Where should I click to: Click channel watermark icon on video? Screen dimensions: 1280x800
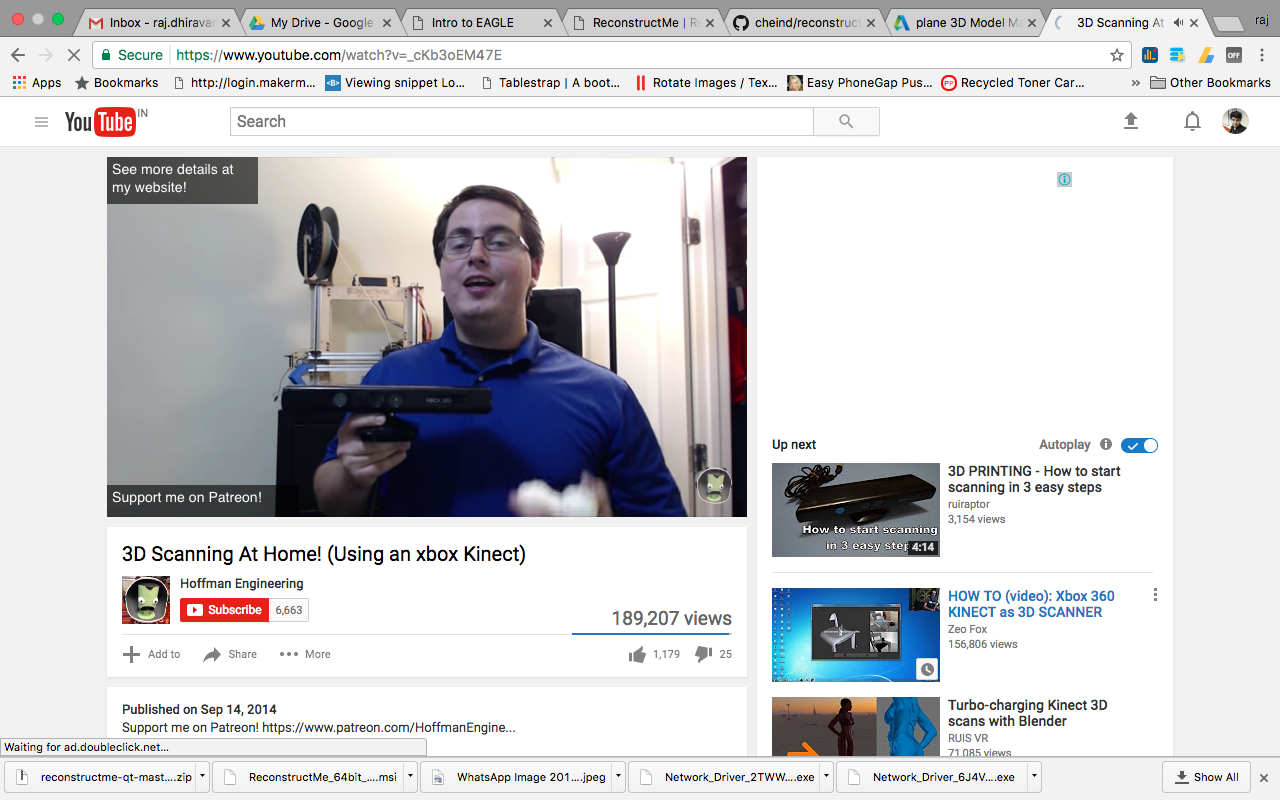[714, 485]
